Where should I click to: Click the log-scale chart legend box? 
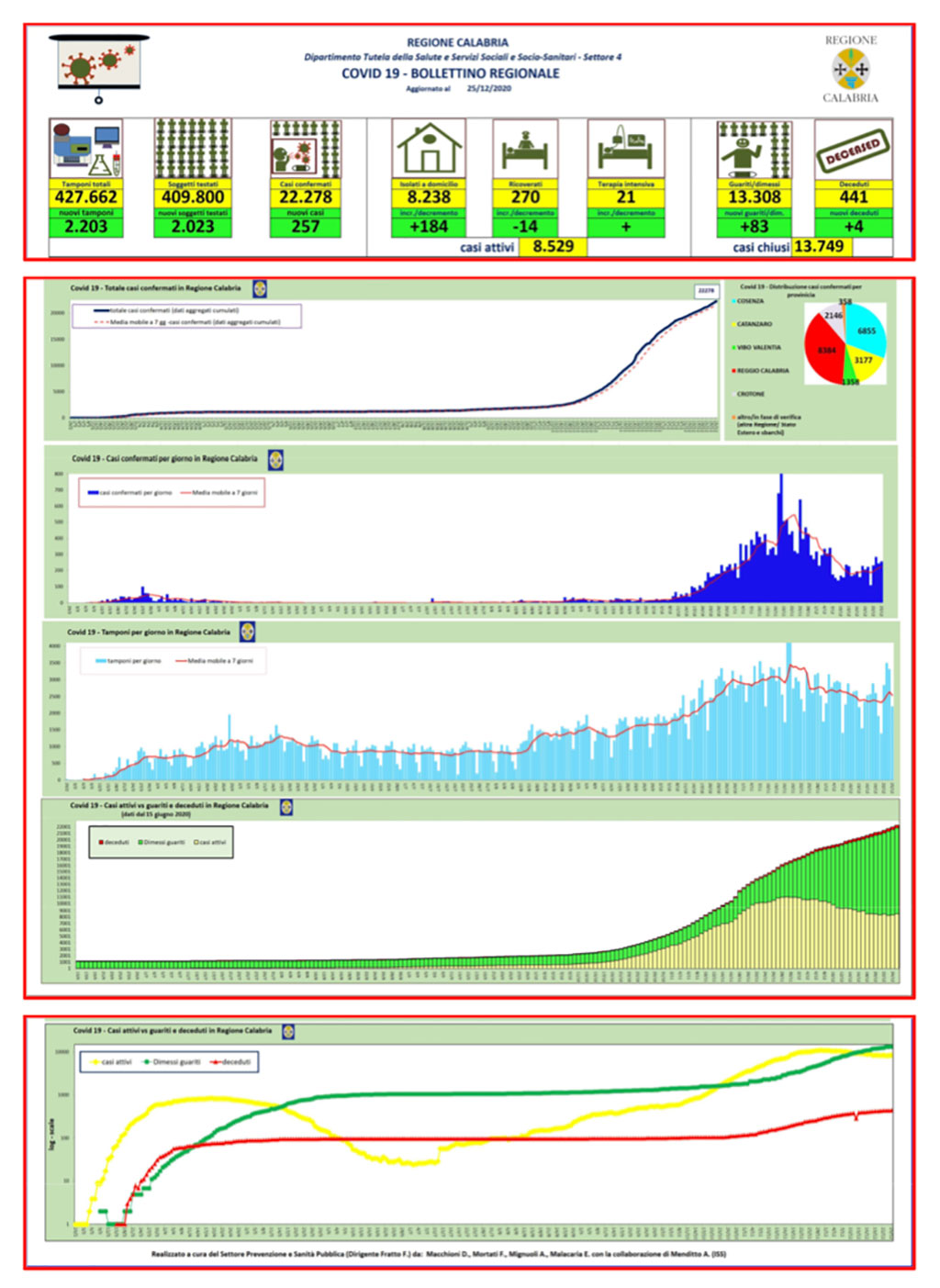pos(171,1062)
